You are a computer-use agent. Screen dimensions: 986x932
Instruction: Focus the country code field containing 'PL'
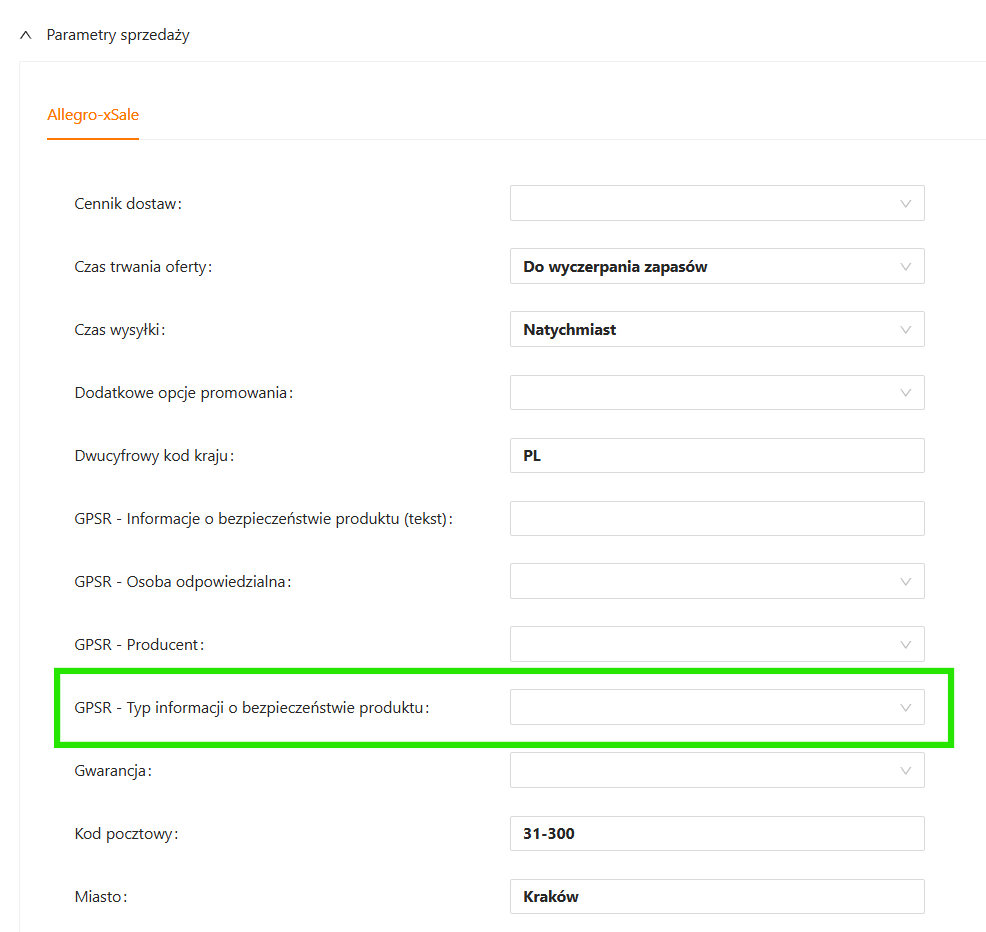[x=716, y=456]
